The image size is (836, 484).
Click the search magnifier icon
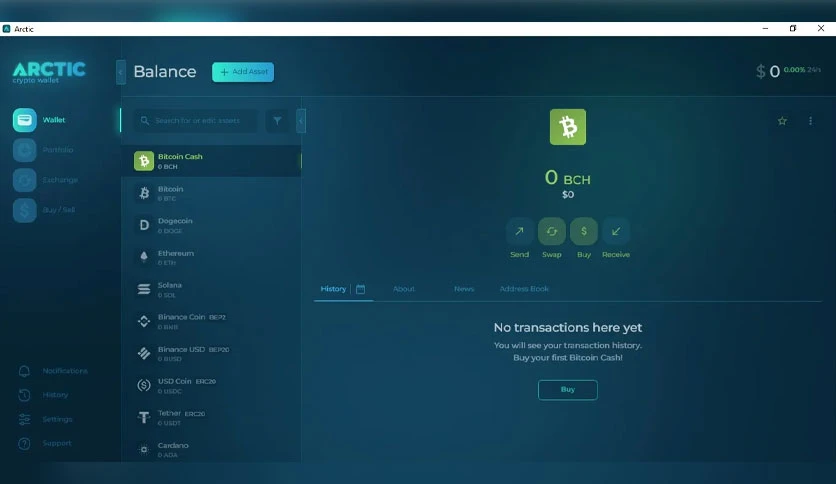pyautogui.click(x=144, y=120)
